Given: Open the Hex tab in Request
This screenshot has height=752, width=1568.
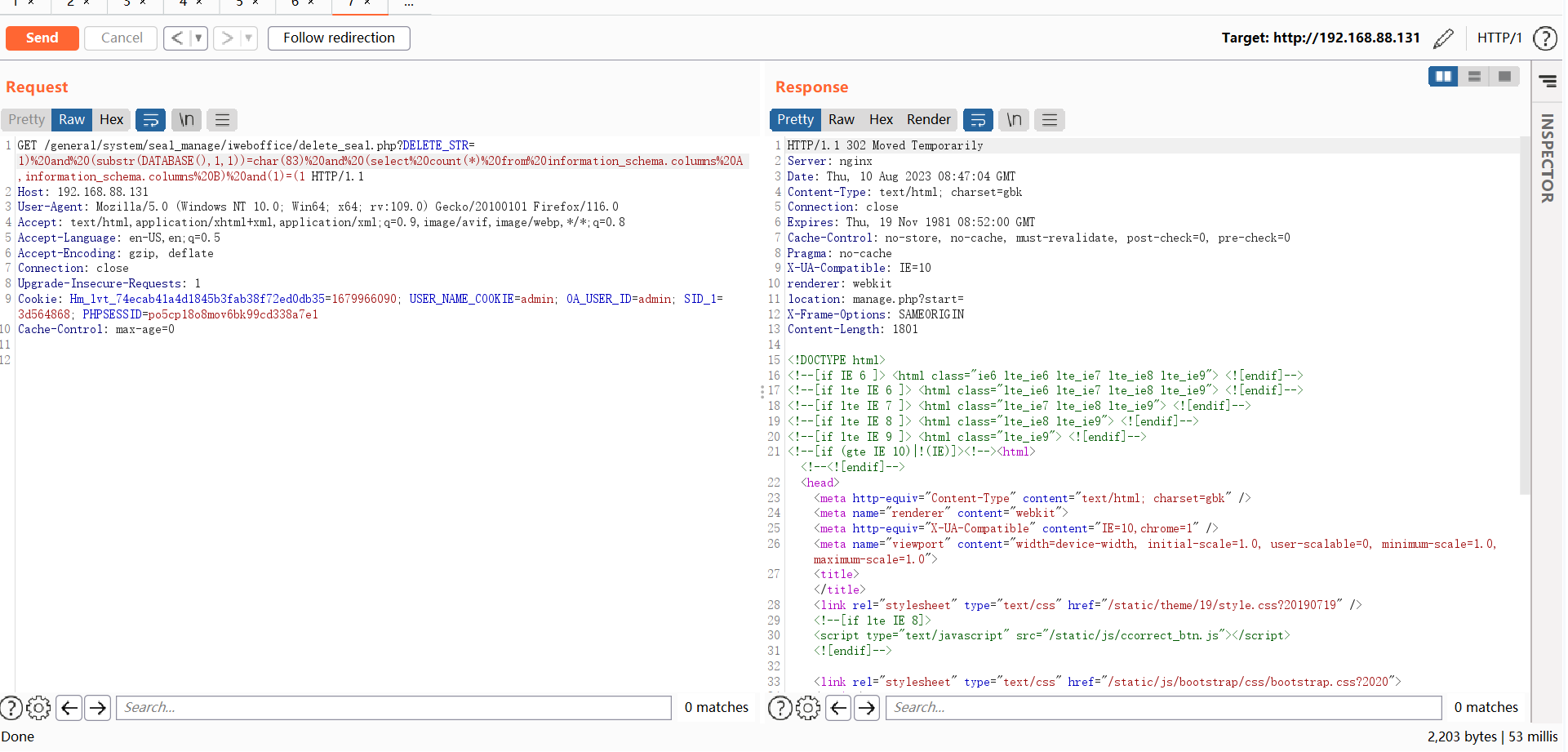Looking at the screenshot, I should coord(111,120).
